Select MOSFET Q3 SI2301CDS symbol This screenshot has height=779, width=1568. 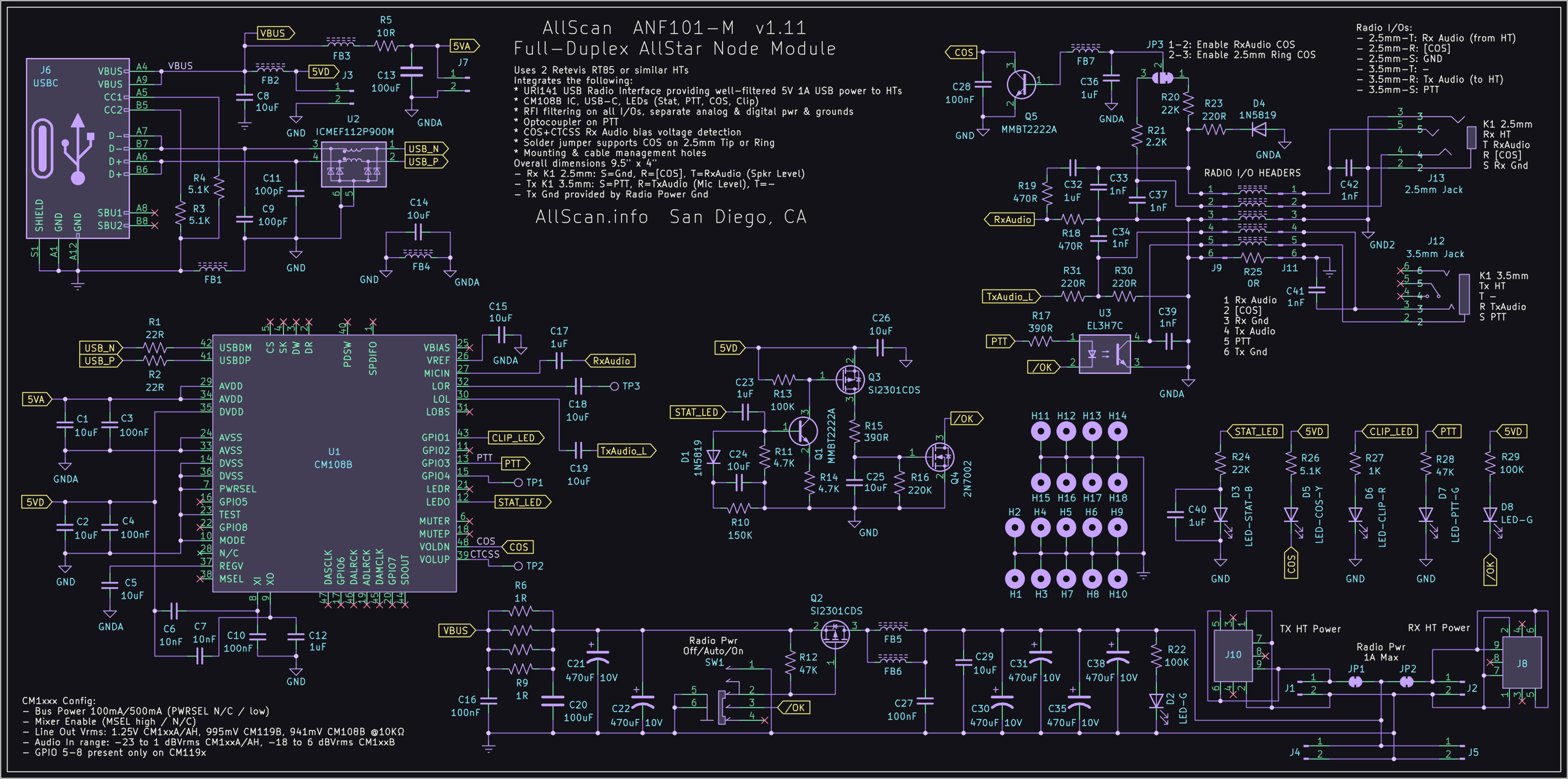pyautogui.click(x=850, y=380)
